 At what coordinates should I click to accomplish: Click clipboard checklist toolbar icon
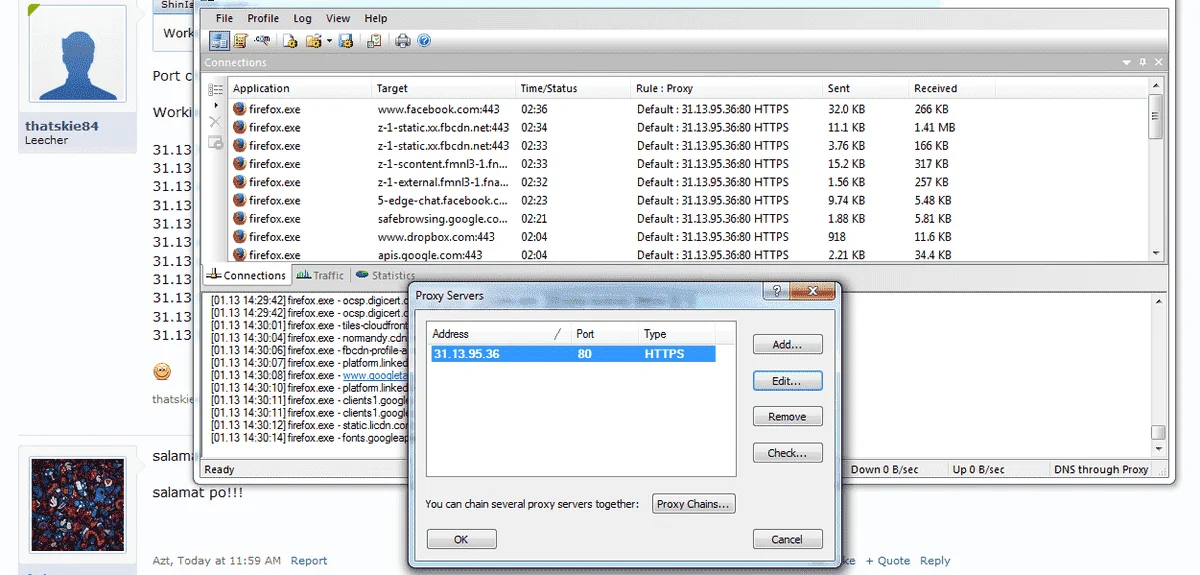374,40
